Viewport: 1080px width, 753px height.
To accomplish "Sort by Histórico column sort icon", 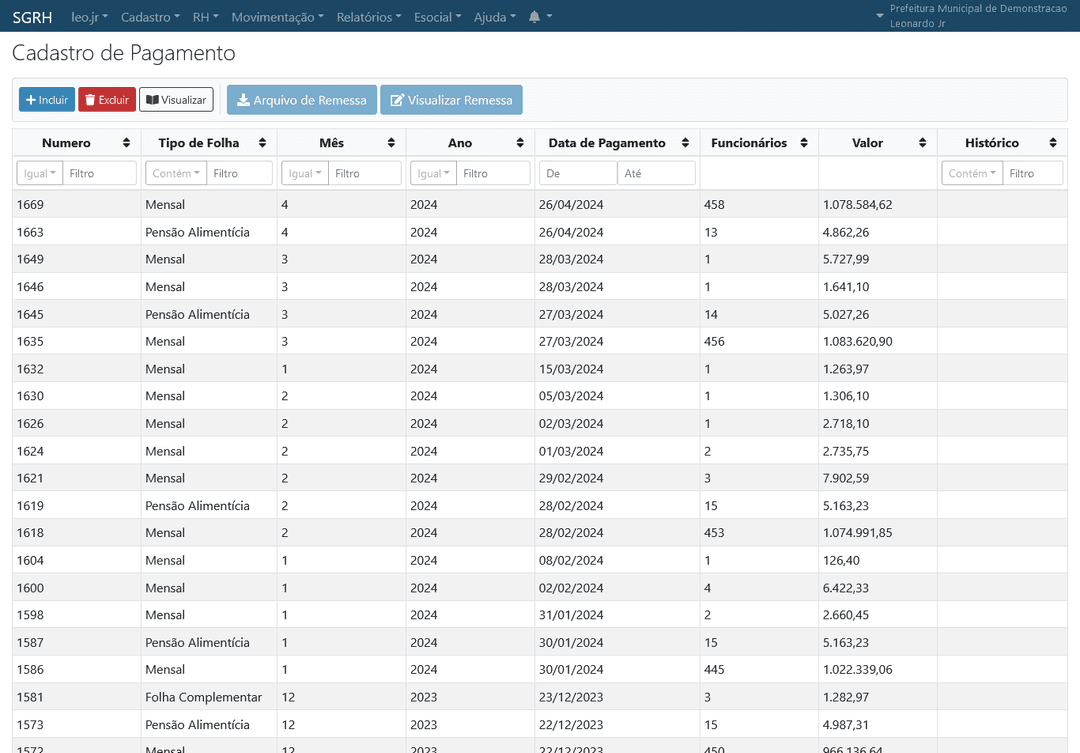I will pyautogui.click(x=1053, y=143).
